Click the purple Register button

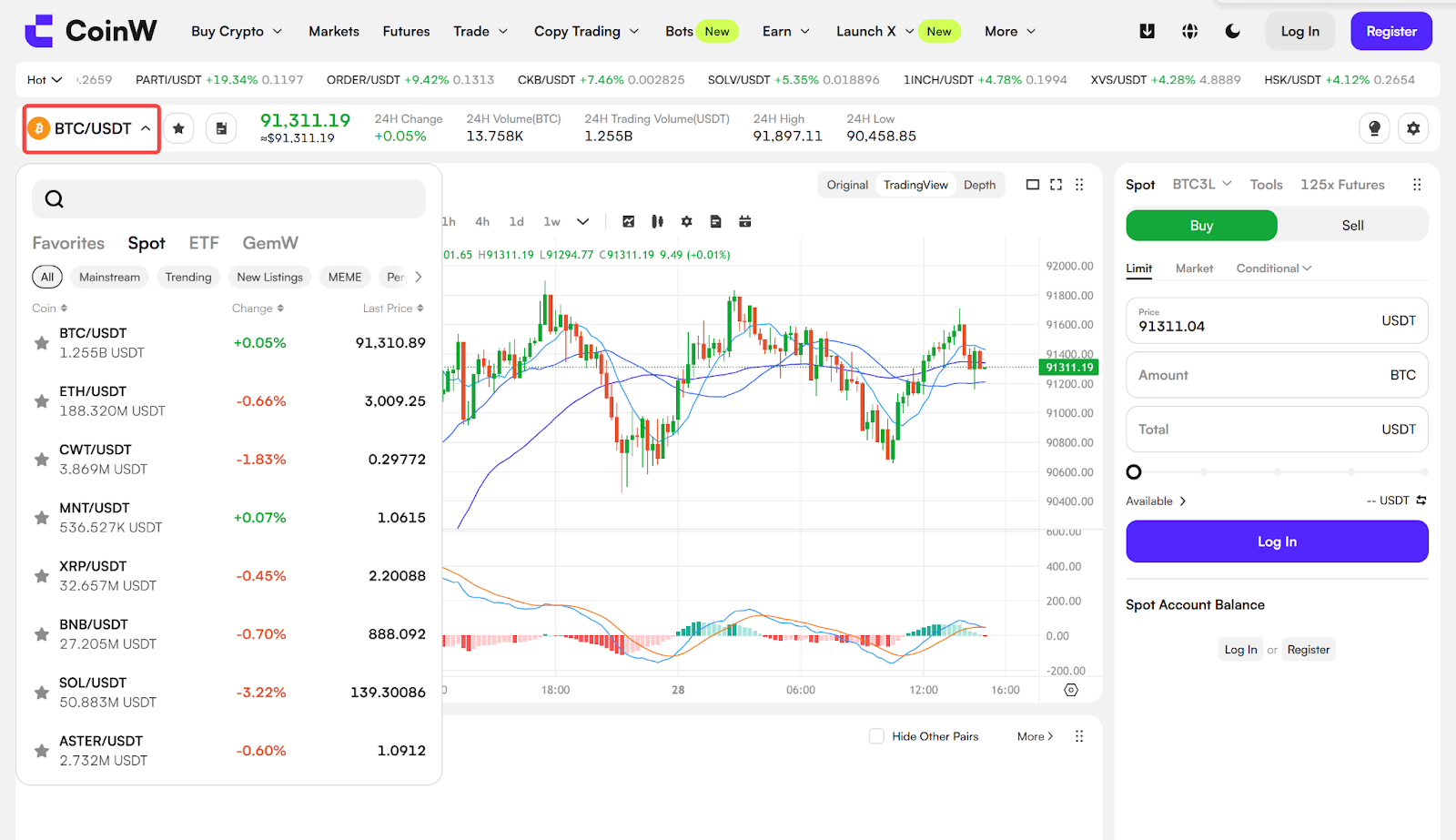(x=1391, y=31)
